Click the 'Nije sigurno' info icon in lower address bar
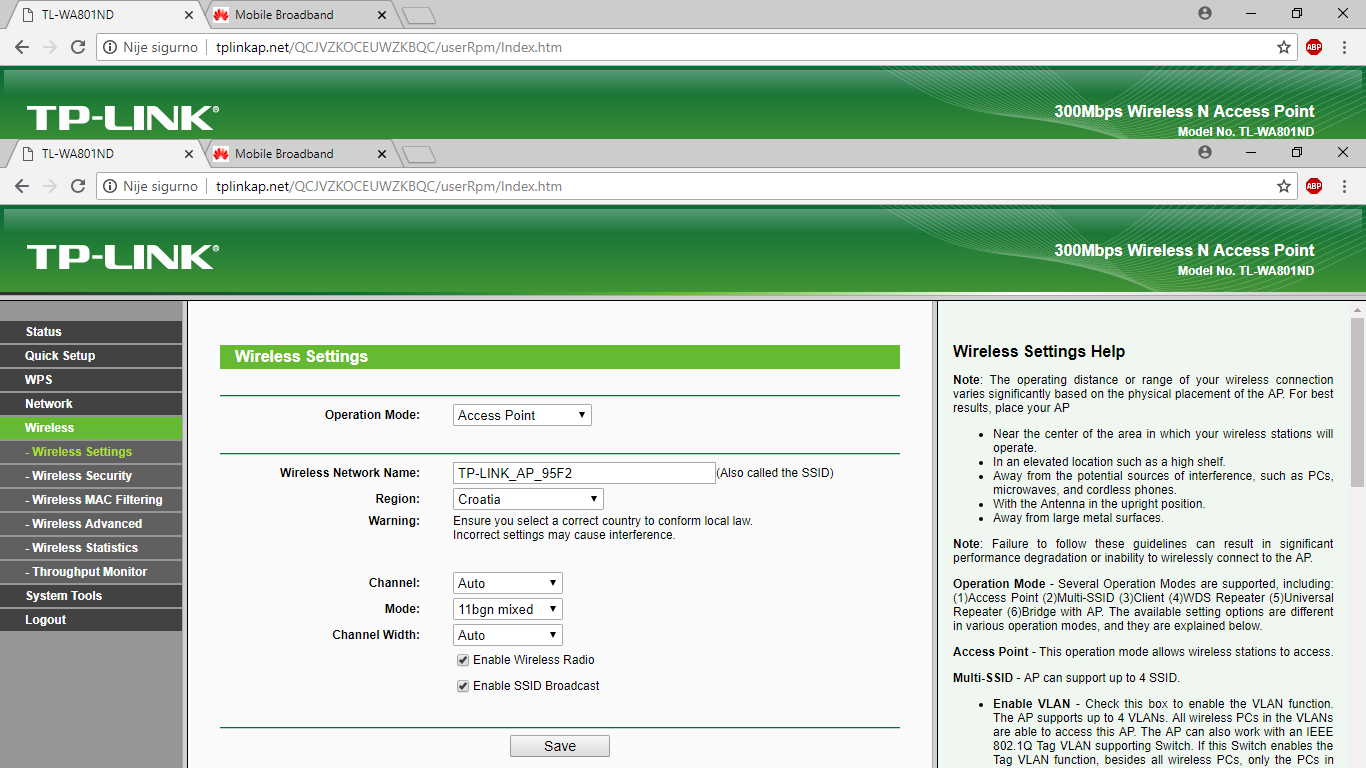The height and width of the screenshot is (768, 1366). (x=109, y=186)
